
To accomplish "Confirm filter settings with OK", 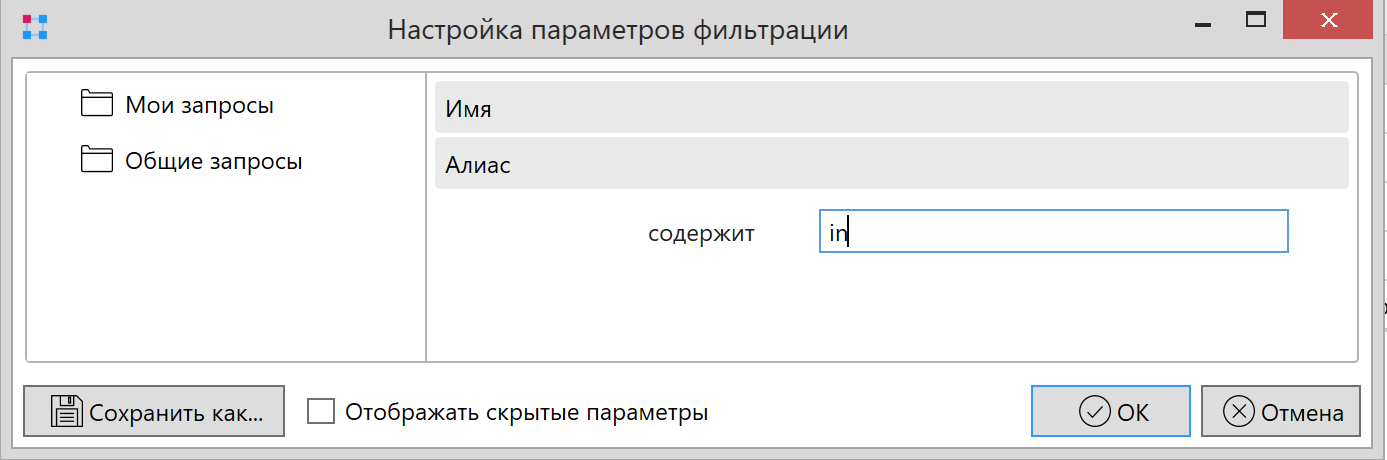I will 1111,412.
